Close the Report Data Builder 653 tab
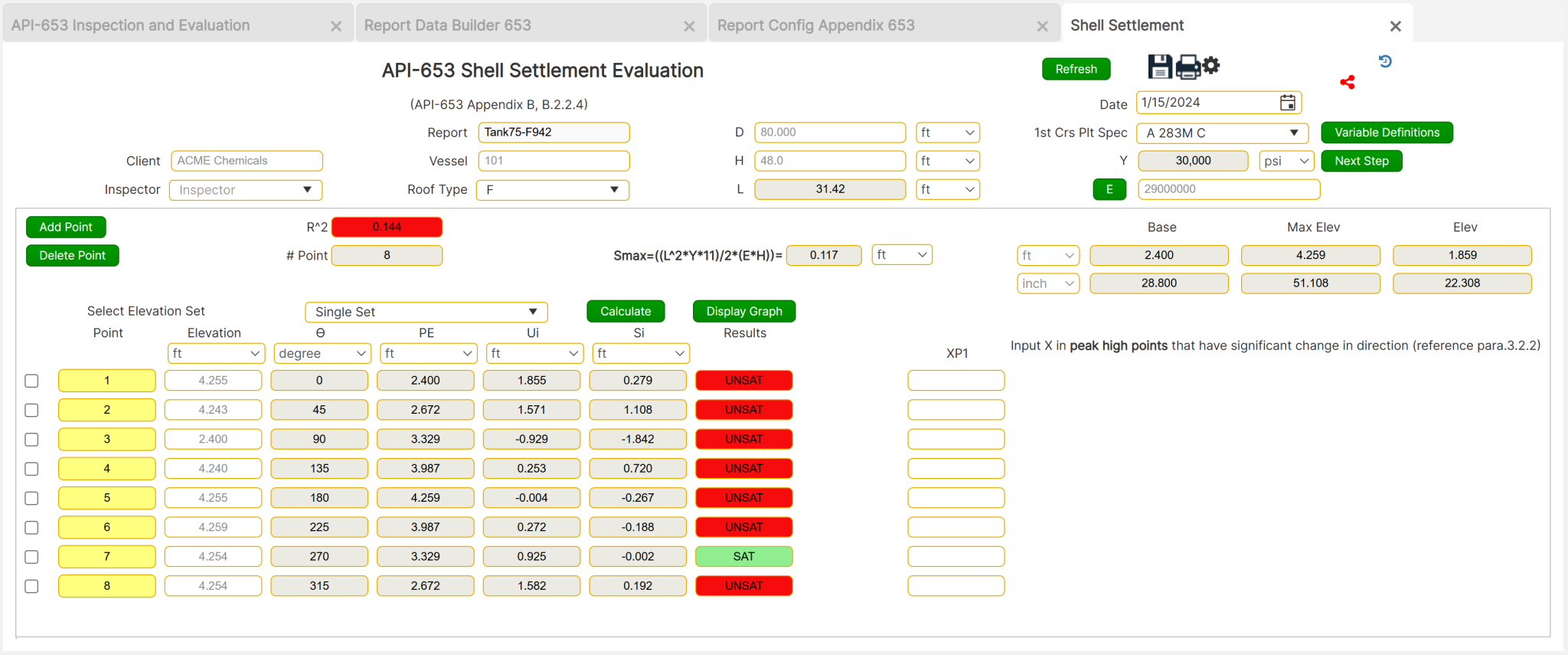 point(689,26)
